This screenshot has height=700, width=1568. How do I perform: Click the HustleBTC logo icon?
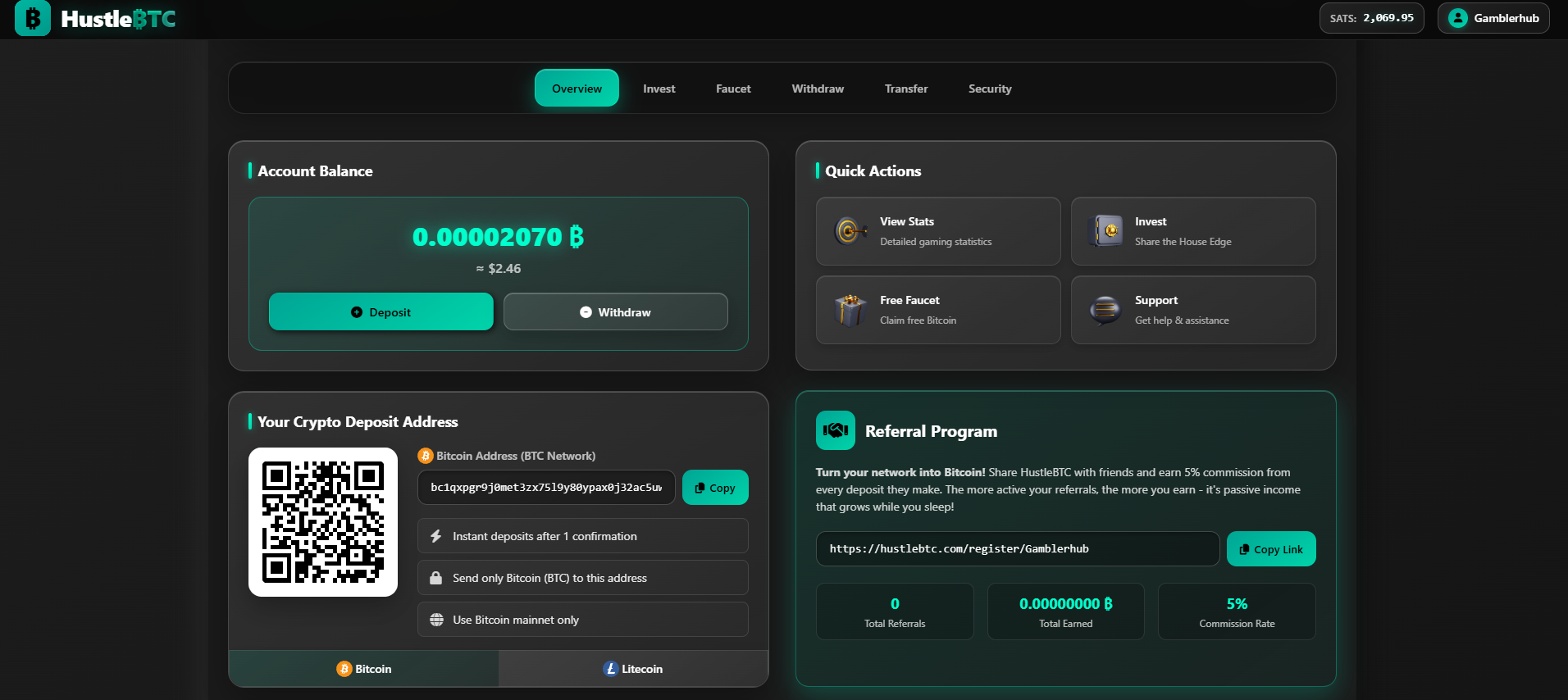pos(33,18)
